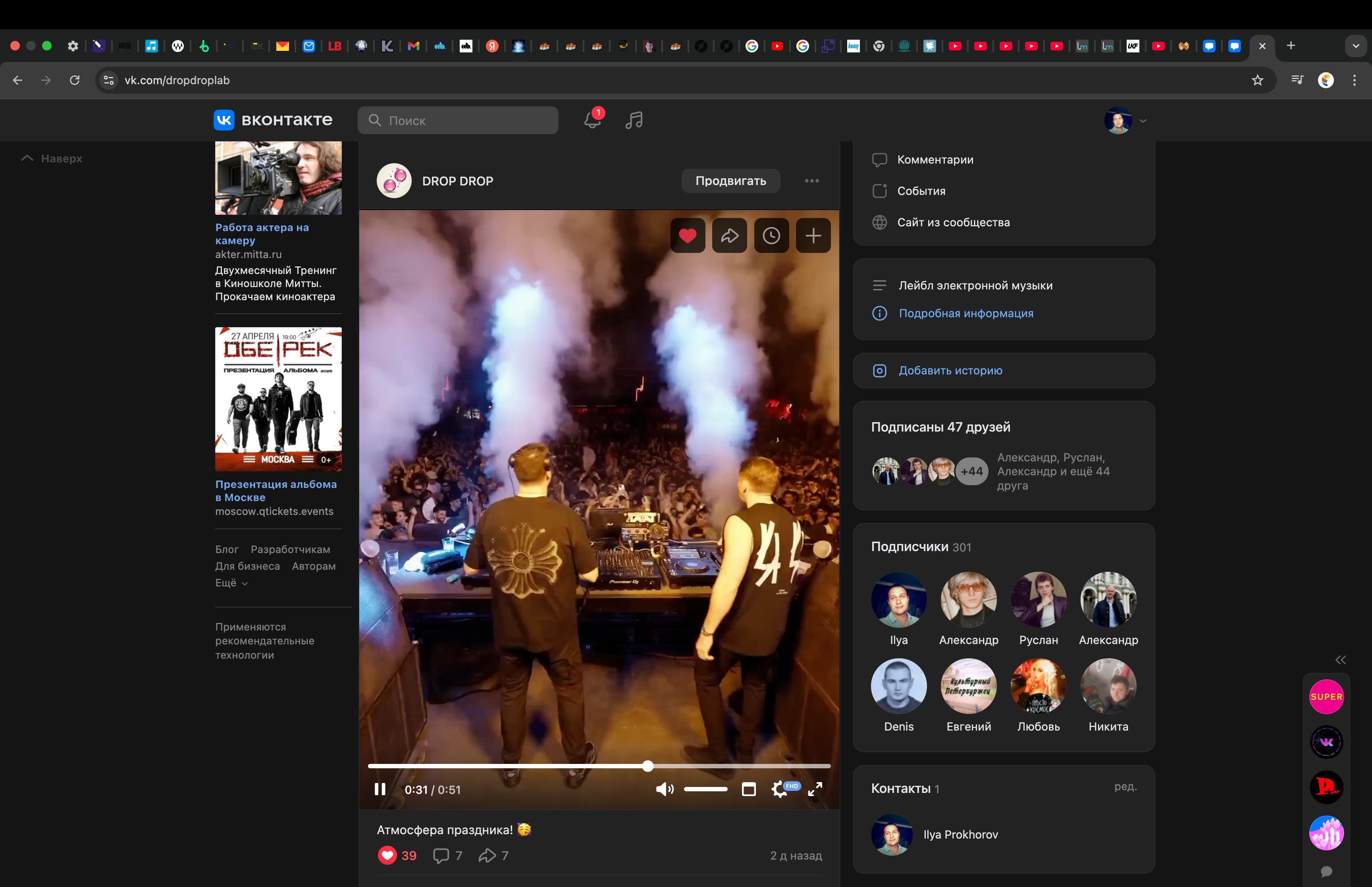Open Комментарии in the community menu
The image size is (1372, 887).
pyautogui.click(x=935, y=160)
